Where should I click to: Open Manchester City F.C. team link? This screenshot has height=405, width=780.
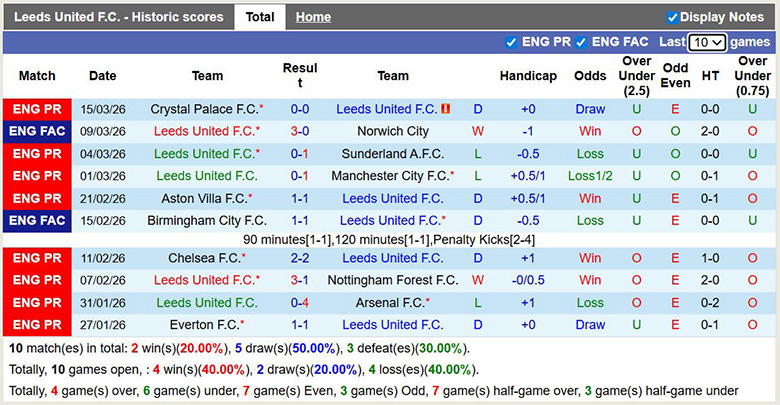point(389,176)
